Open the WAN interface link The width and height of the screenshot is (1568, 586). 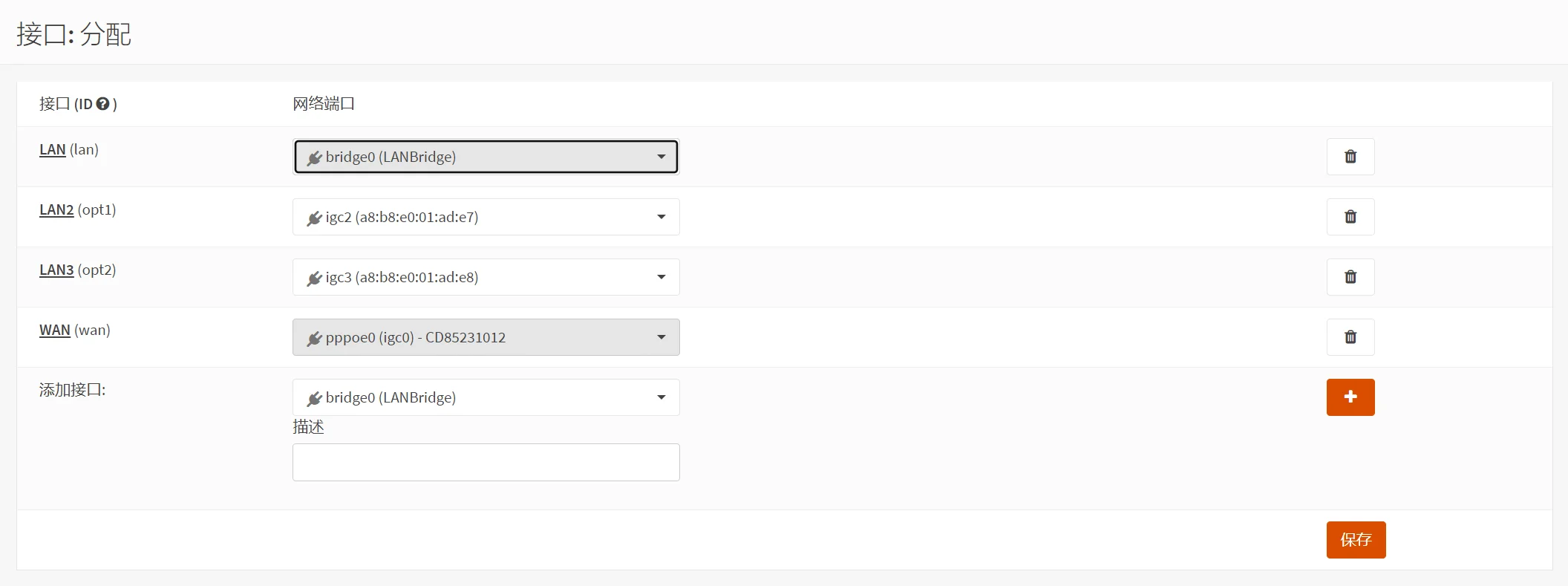point(55,330)
